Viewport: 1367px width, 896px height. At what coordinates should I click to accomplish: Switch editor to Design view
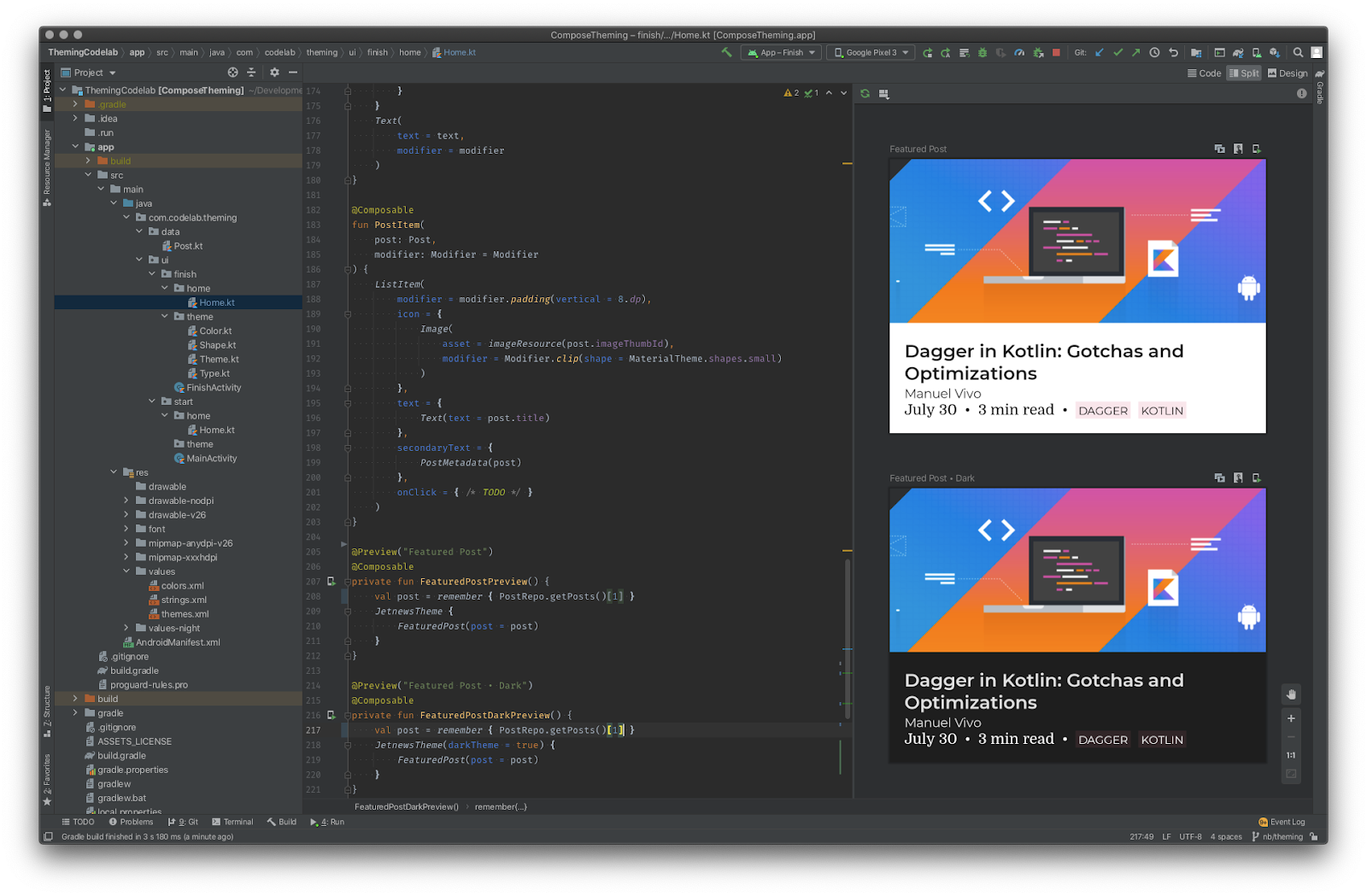[x=1288, y=73]
